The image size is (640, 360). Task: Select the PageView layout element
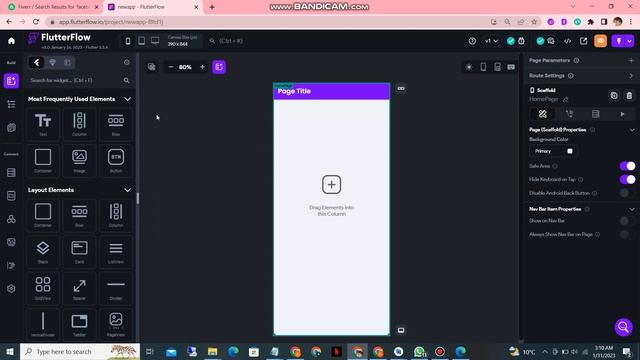click(x=116, y=324)
